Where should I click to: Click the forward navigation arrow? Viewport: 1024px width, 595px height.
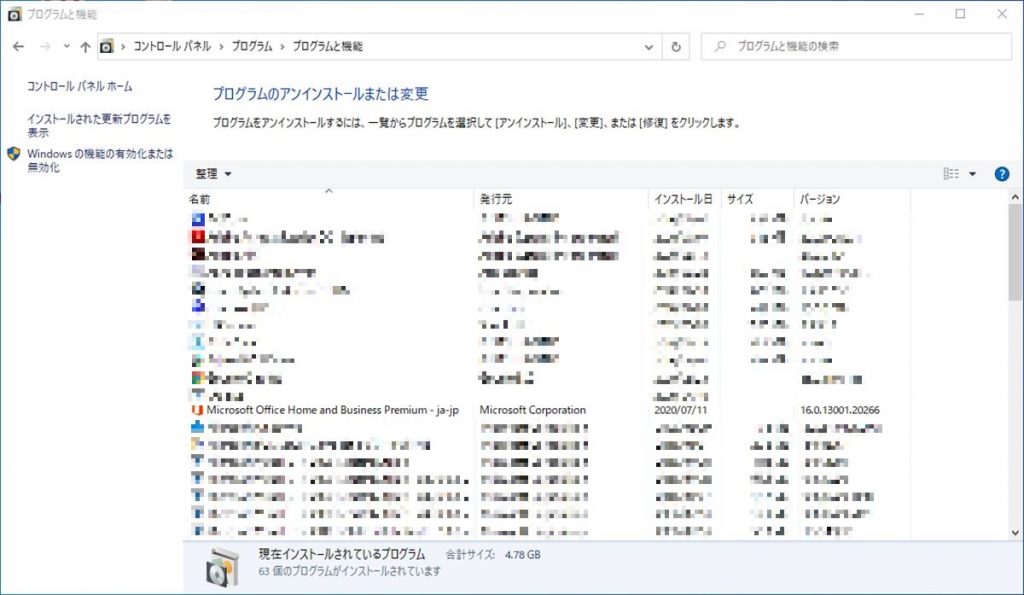coord(45,46)
